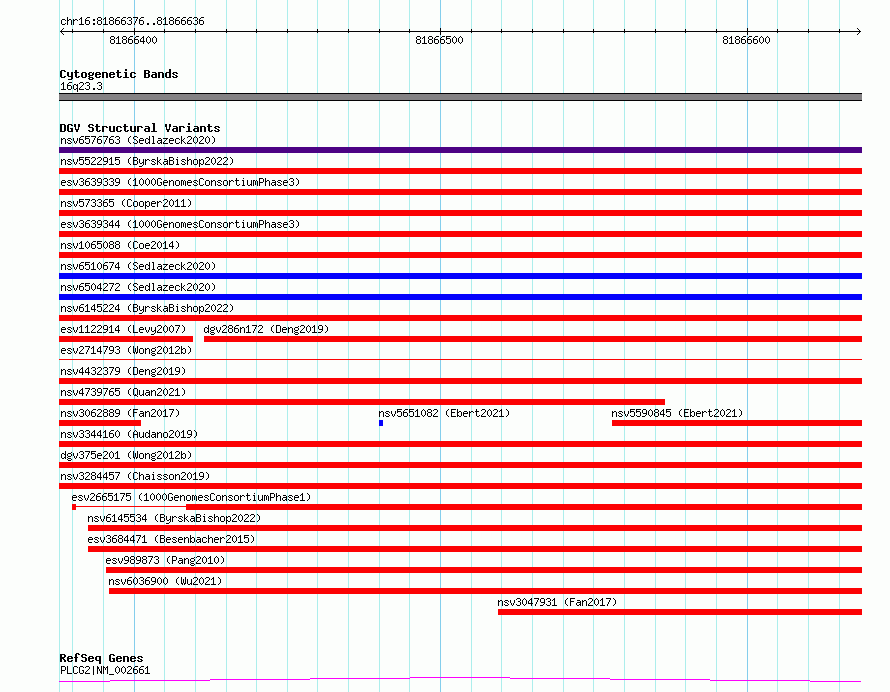
Task: Click the DGV Structural Variants track title
Action: (x=140, y=128)
